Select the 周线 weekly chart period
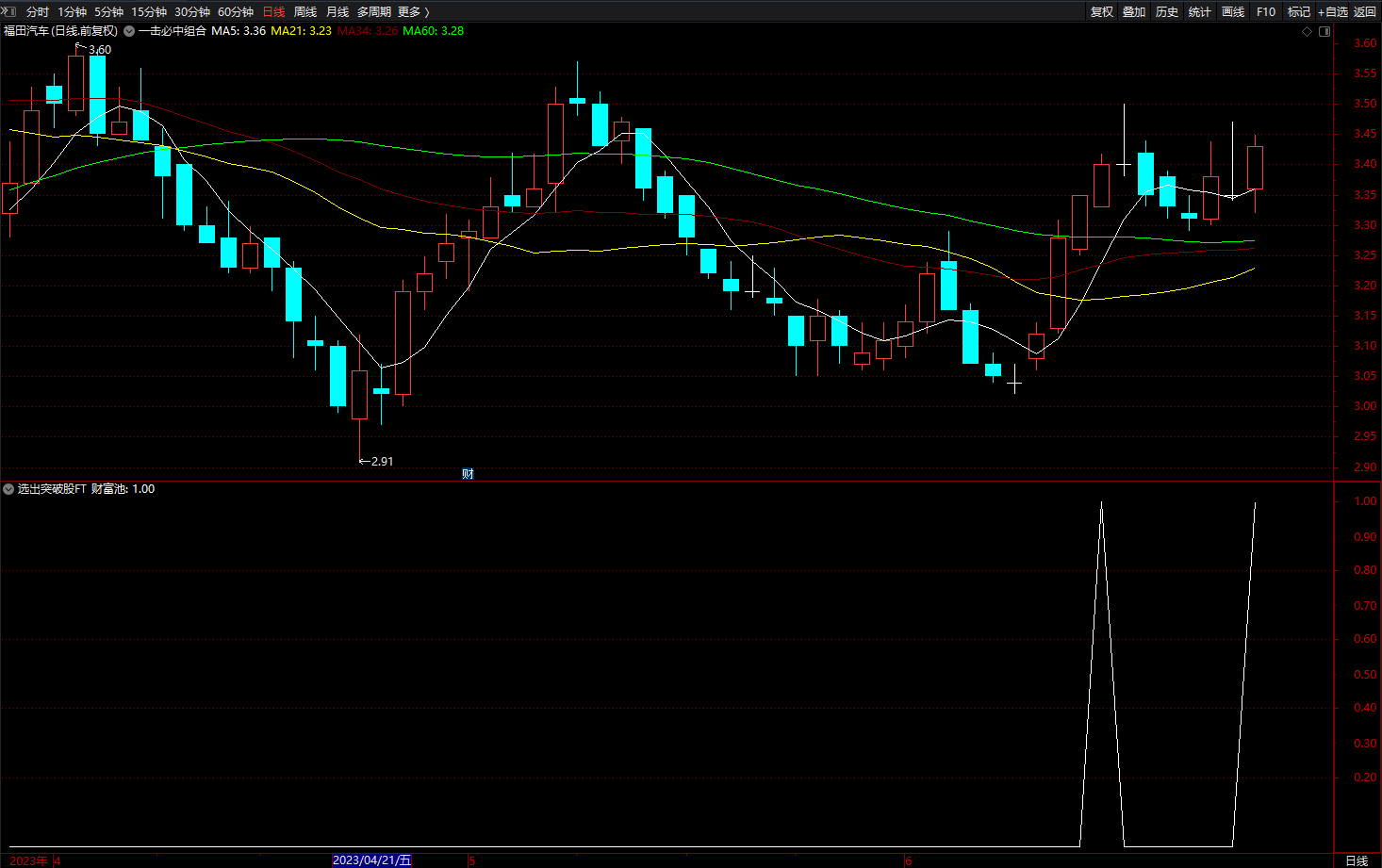 pyautogui.click(x=305, y=12)
